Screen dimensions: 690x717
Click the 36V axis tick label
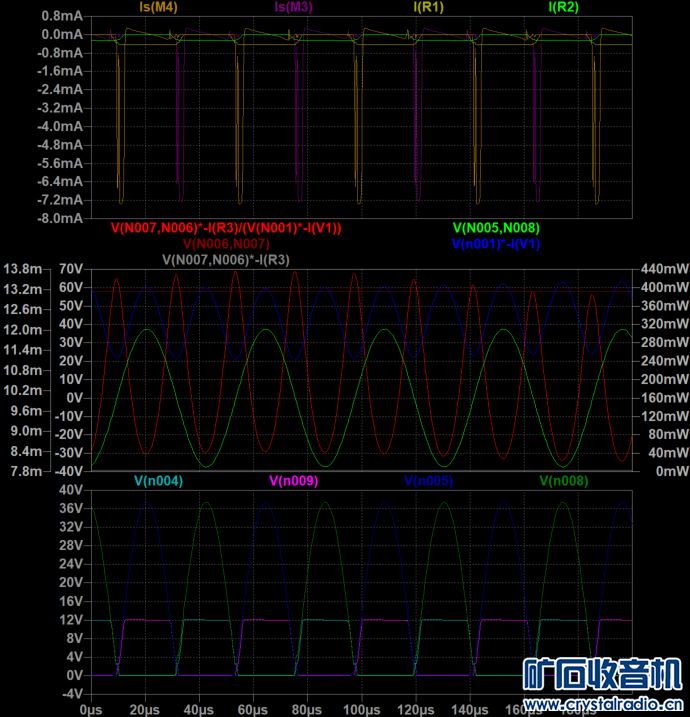pos(71,508)
